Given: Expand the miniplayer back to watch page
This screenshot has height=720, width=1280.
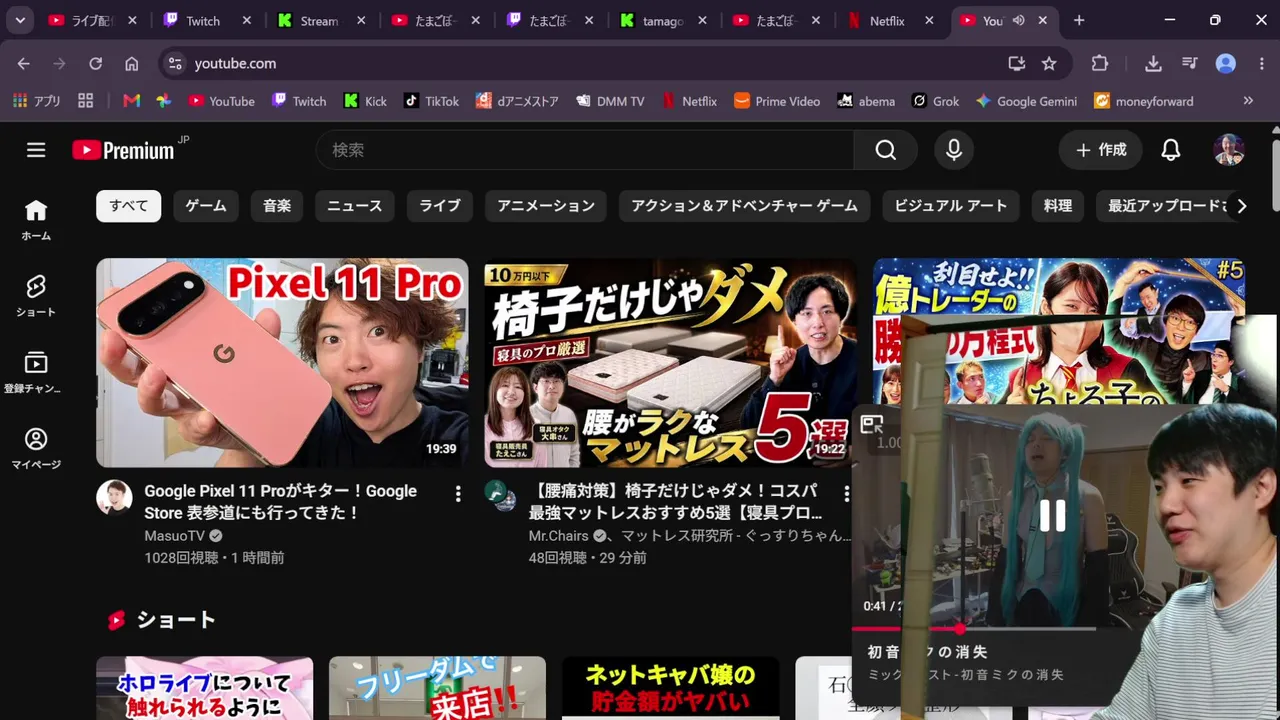Looking at the screenshot, I should (872, 425).
